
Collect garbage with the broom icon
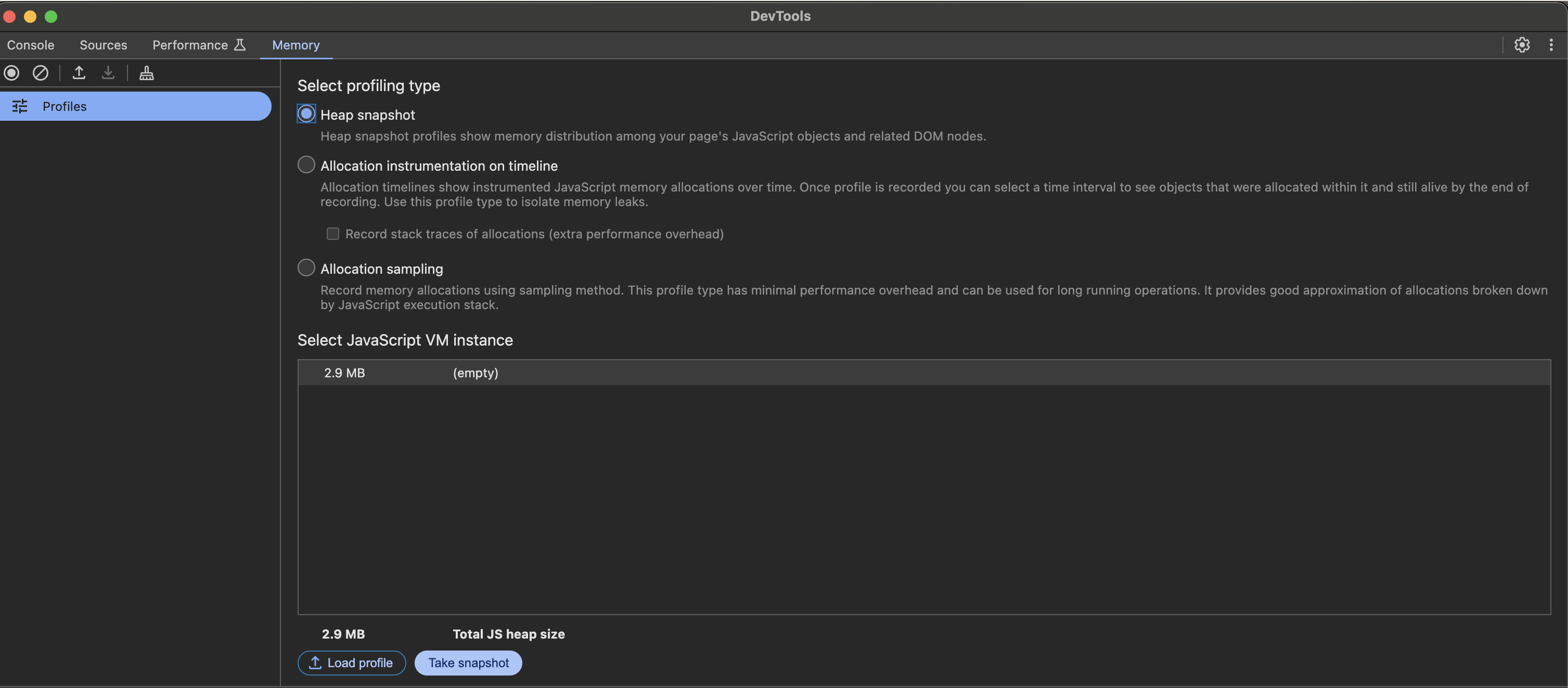(x=147, y=72)
